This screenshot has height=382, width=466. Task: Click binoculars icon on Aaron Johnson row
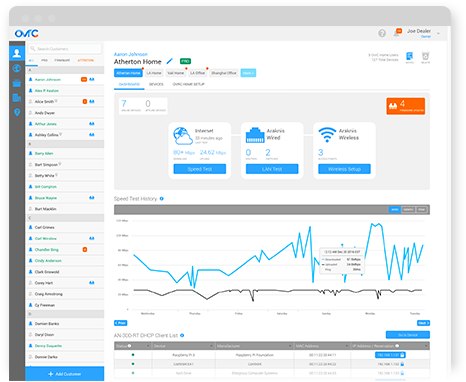[x=92, y=79]
